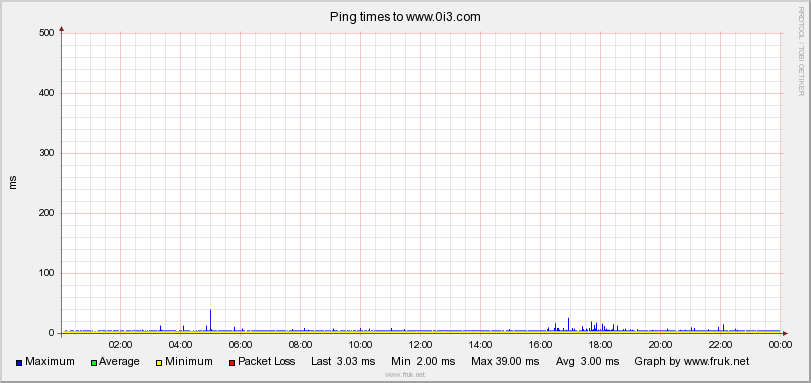The image size is (811, 383).
Task: Click the Min 2.00 ms statistic
Action: [x=423, y=361]
